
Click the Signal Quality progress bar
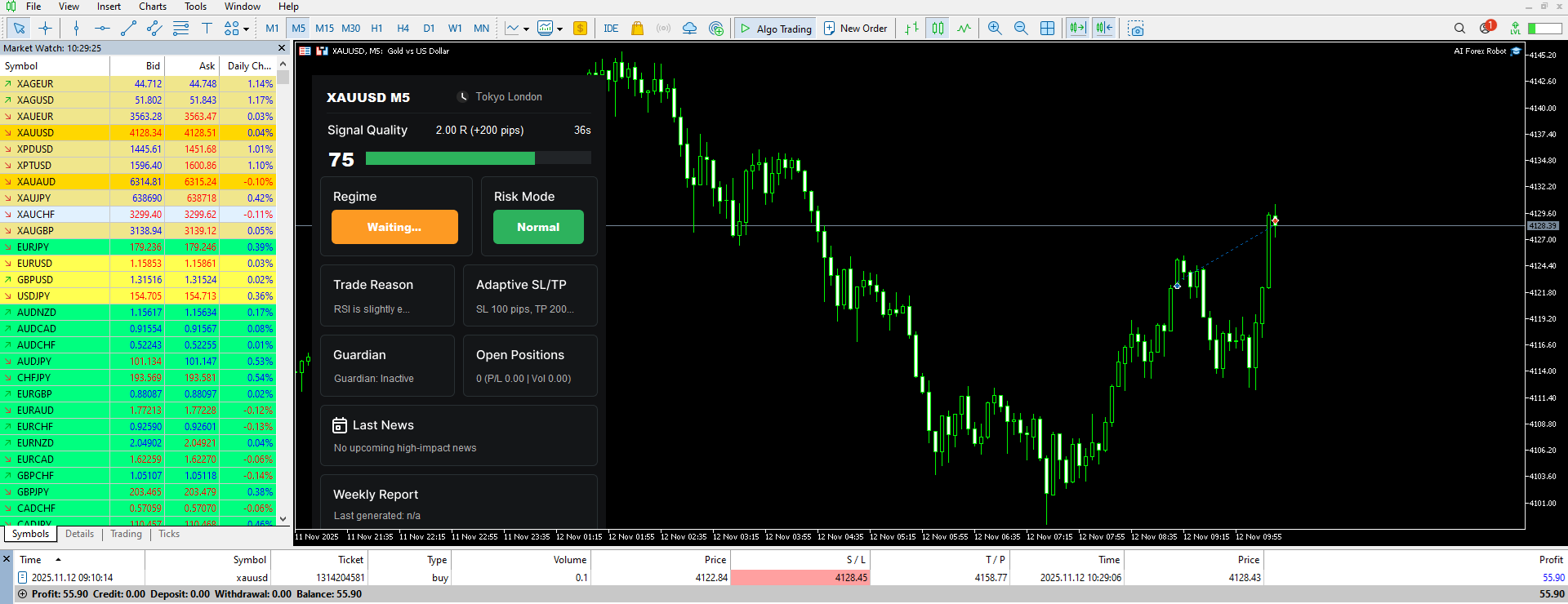point(479,158)
